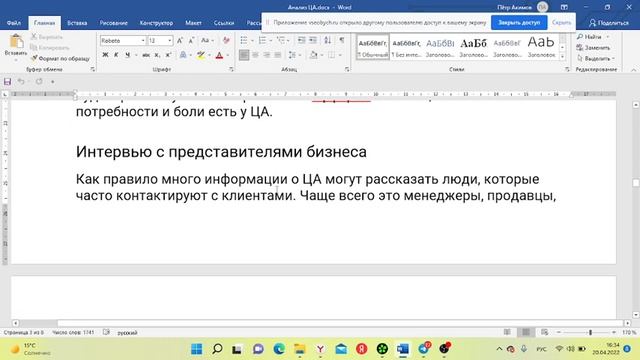Apply subscript (x₂) formatting
Image resolution: width=640 pixels, height=360 pixels.
(x=157, y=55)
